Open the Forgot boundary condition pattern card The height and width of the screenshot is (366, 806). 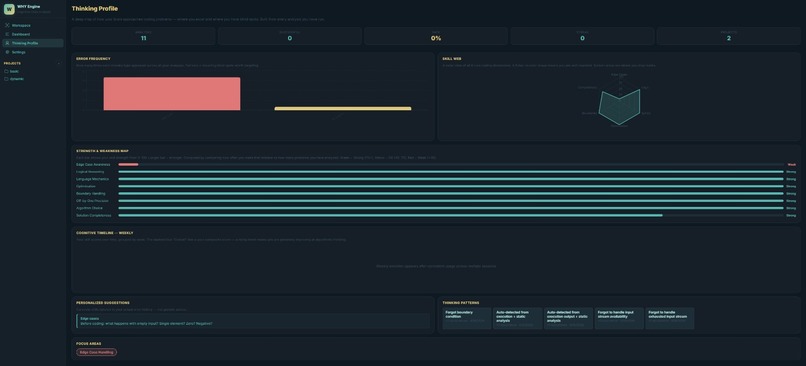coord(467,318)
